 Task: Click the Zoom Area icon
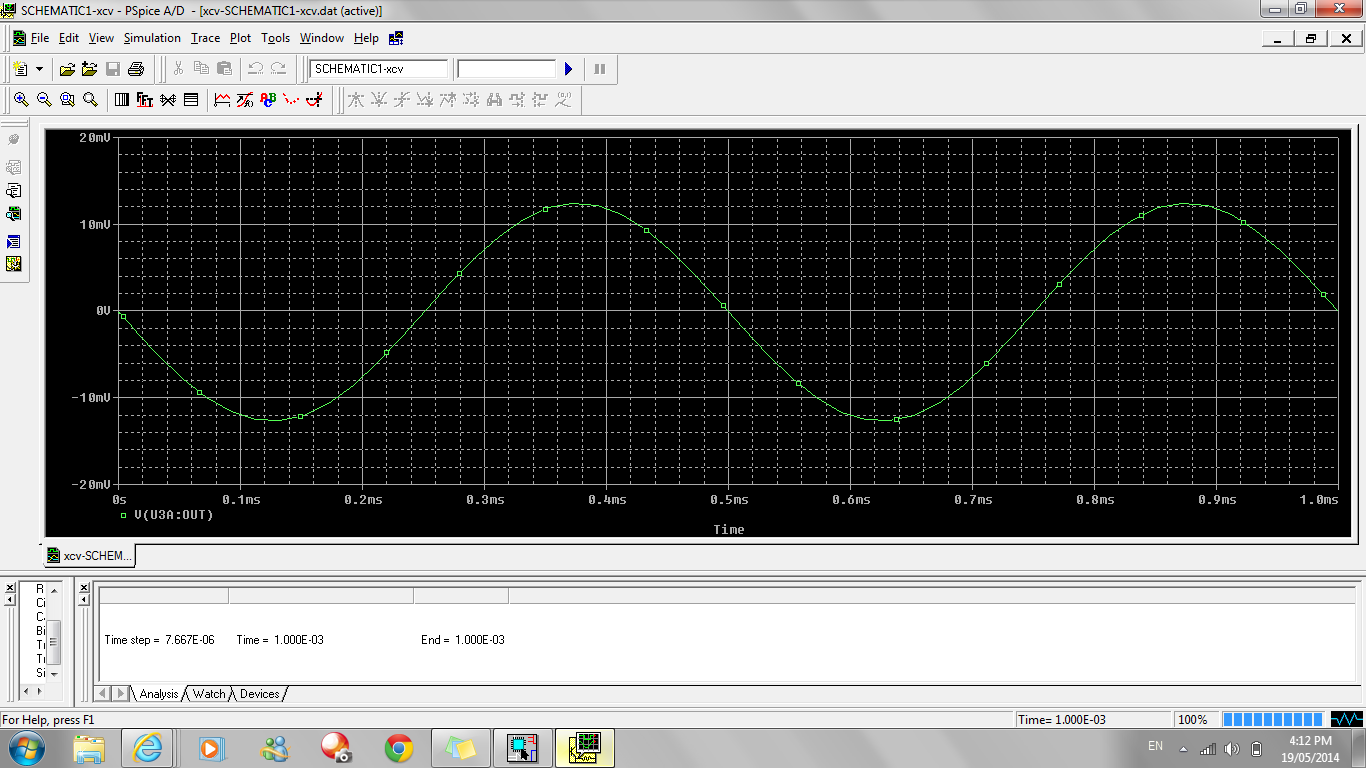[67, 100]
